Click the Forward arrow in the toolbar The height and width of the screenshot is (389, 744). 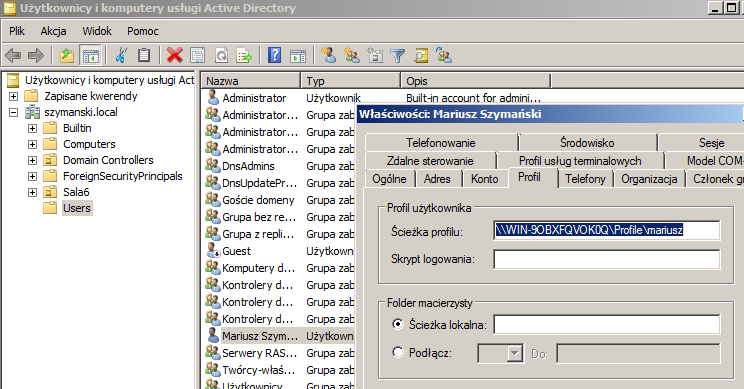(x=36, y=56)
